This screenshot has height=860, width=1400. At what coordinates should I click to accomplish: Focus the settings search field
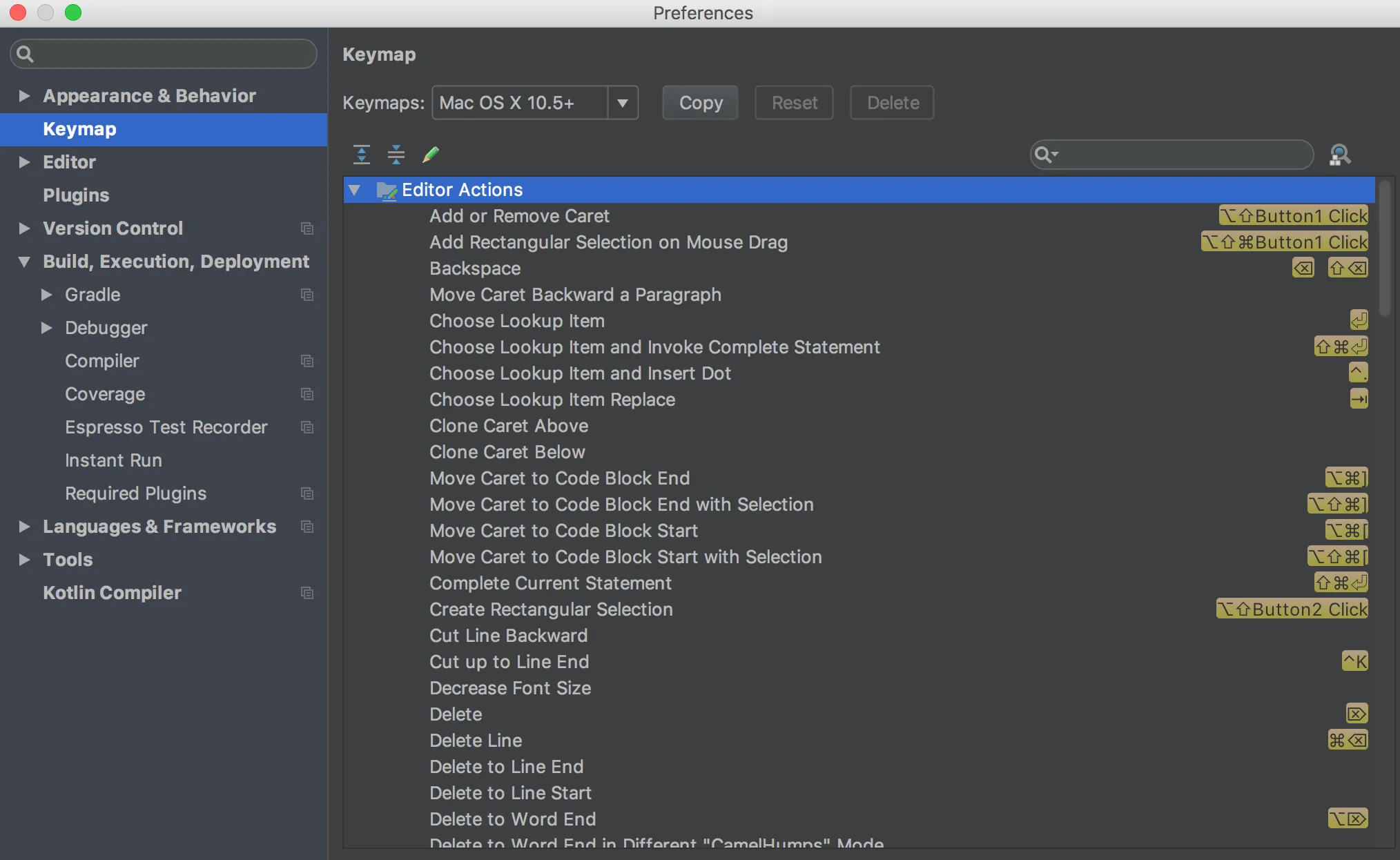pos(173,54)
